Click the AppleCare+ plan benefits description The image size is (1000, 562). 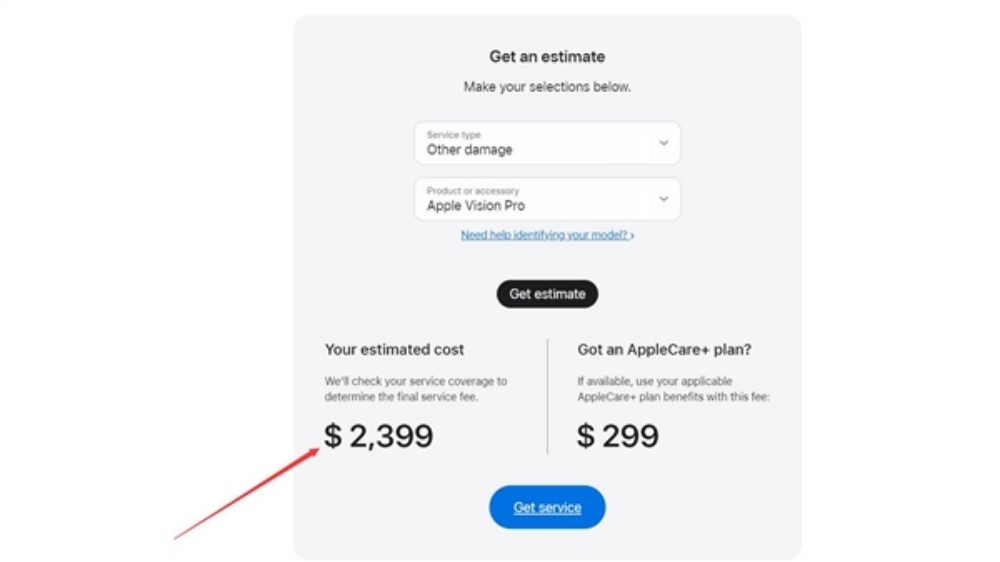click(x=673, y=389)
